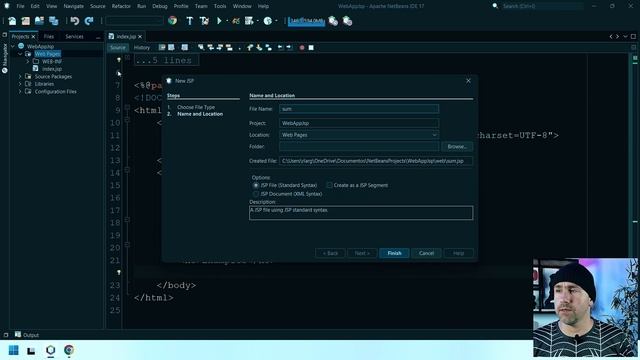Viewport: 640px width, 360px height.
Task: Check Create as a JSP Segment
Action: 329,185
